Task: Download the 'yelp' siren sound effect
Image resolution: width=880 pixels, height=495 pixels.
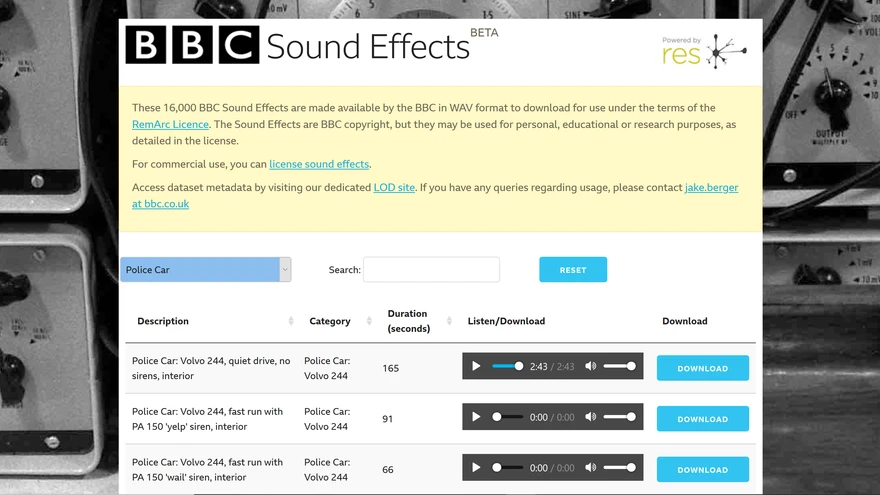Action: coord(702,419)
